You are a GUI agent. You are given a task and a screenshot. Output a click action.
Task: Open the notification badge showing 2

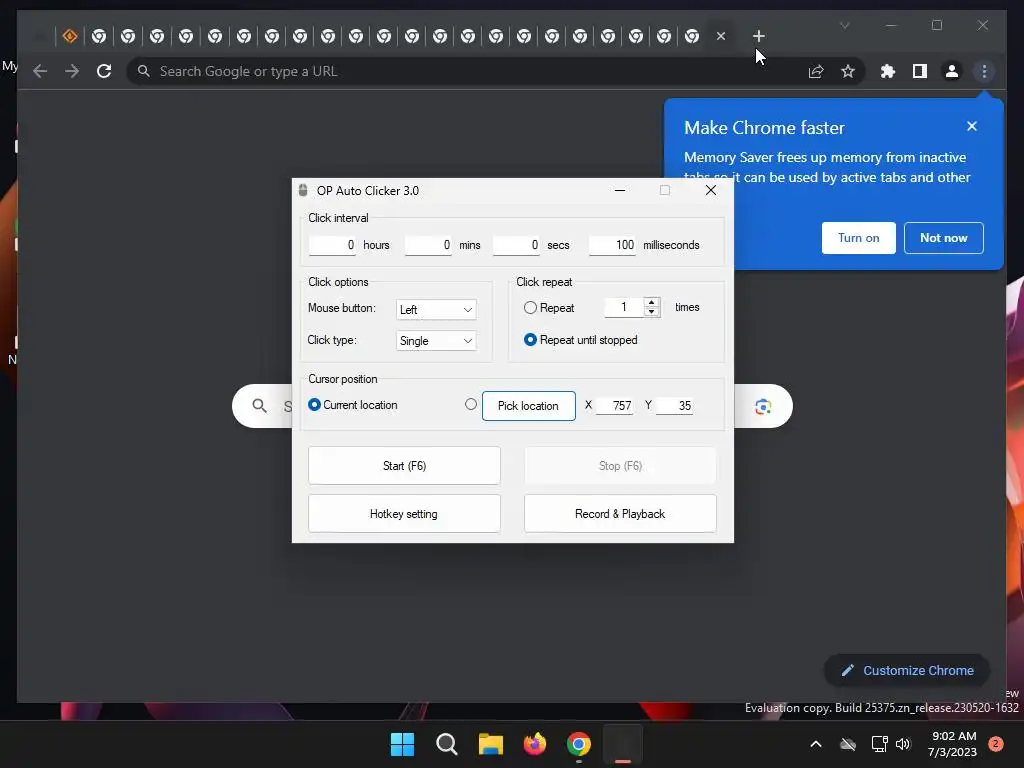(996, 744)
